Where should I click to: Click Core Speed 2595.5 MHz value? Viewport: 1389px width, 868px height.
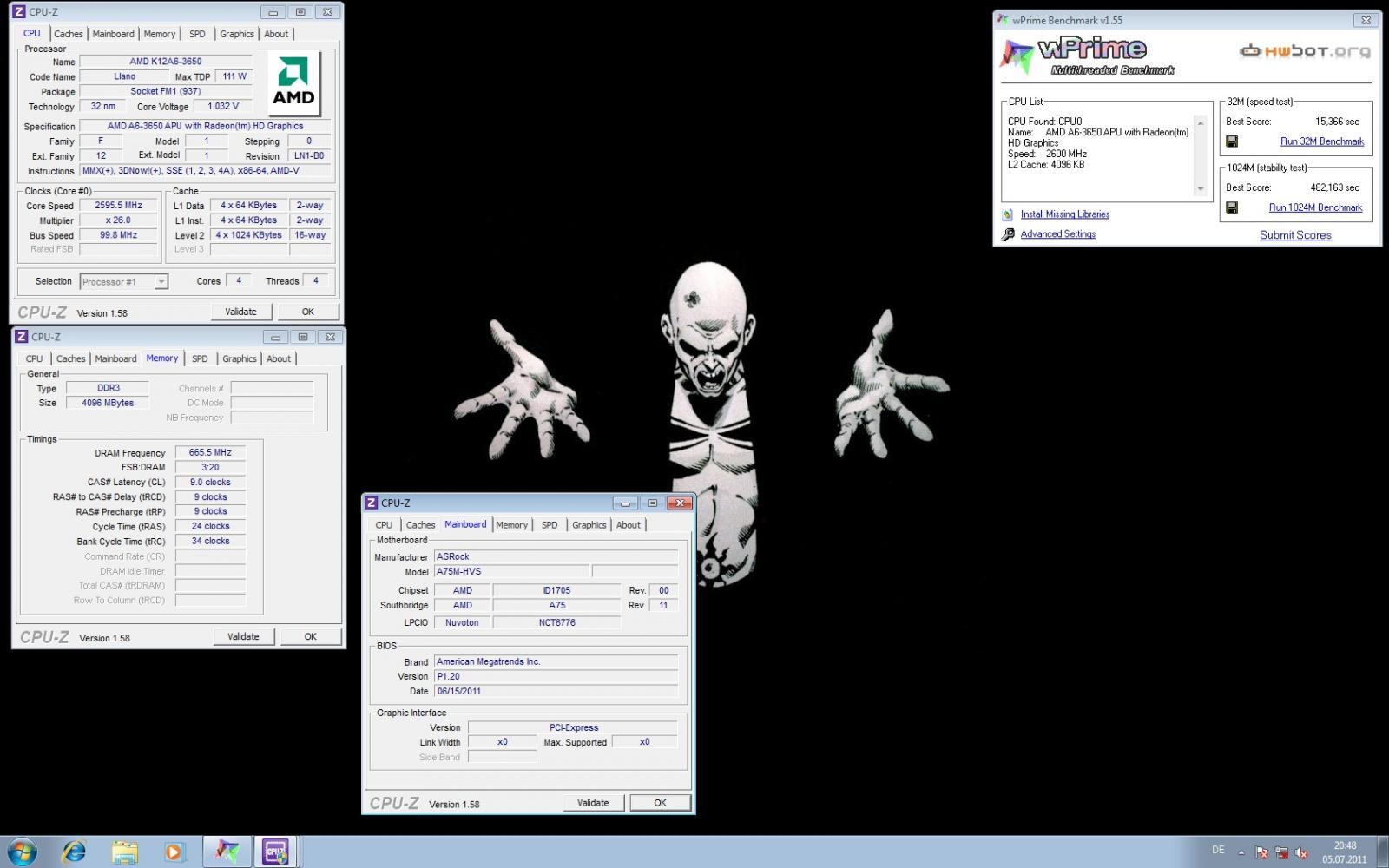click(x=118, y=206)
